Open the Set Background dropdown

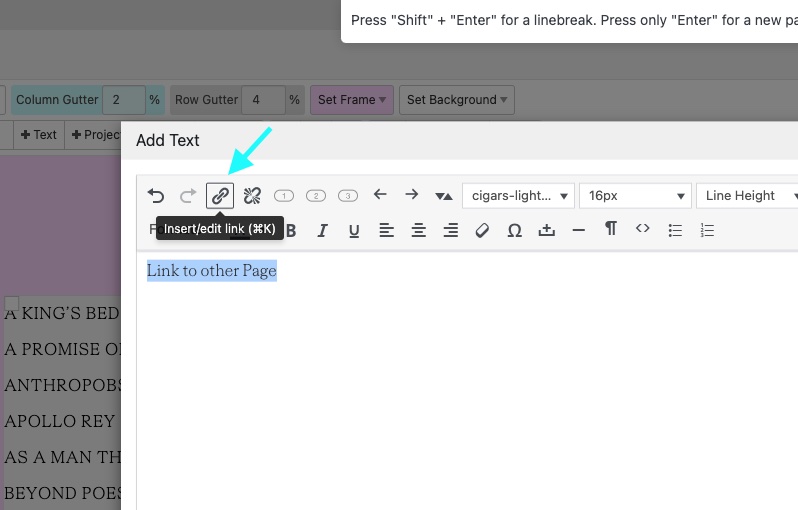[457, 100]
